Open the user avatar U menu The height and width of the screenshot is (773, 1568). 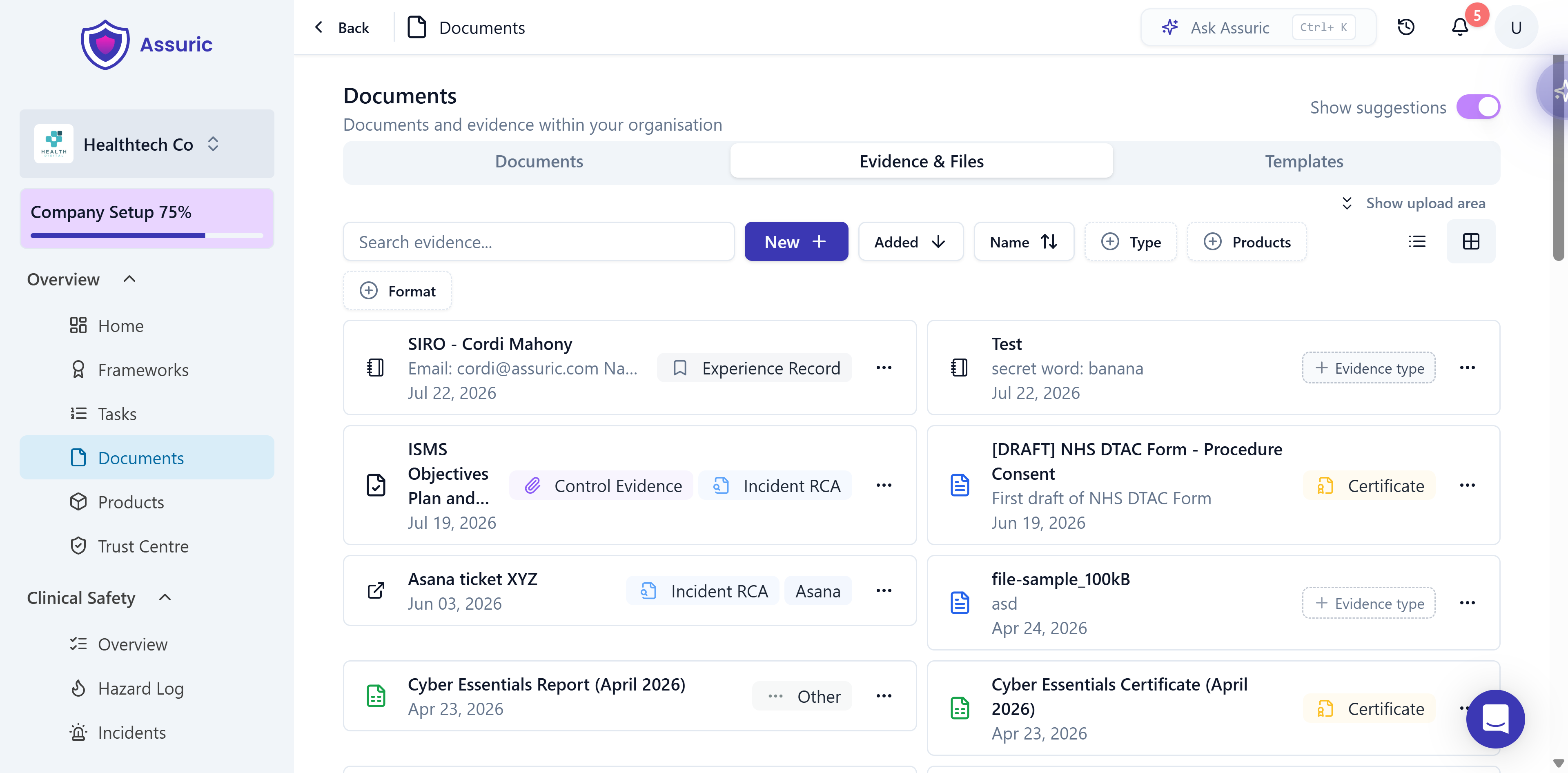[x=1516, y=27]
